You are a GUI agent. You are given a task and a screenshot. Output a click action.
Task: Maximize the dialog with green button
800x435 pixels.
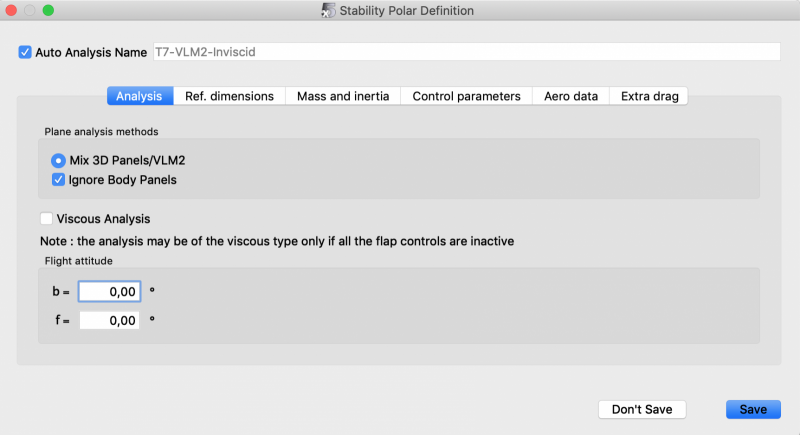pos(47,10)
